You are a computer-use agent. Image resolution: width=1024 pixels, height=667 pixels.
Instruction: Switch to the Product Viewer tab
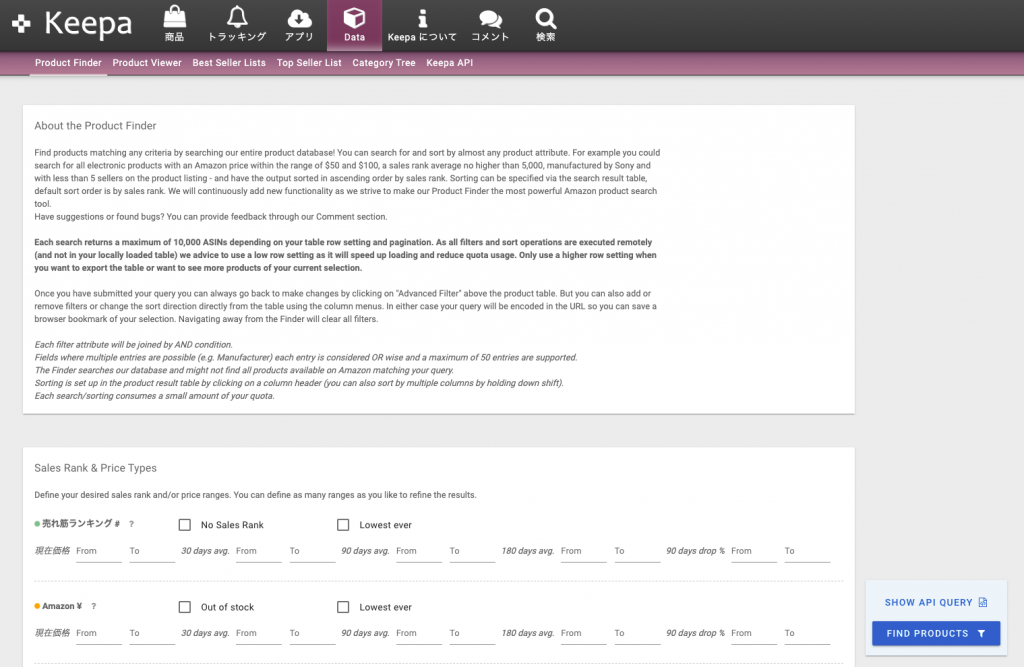click(x=147, y=63)
